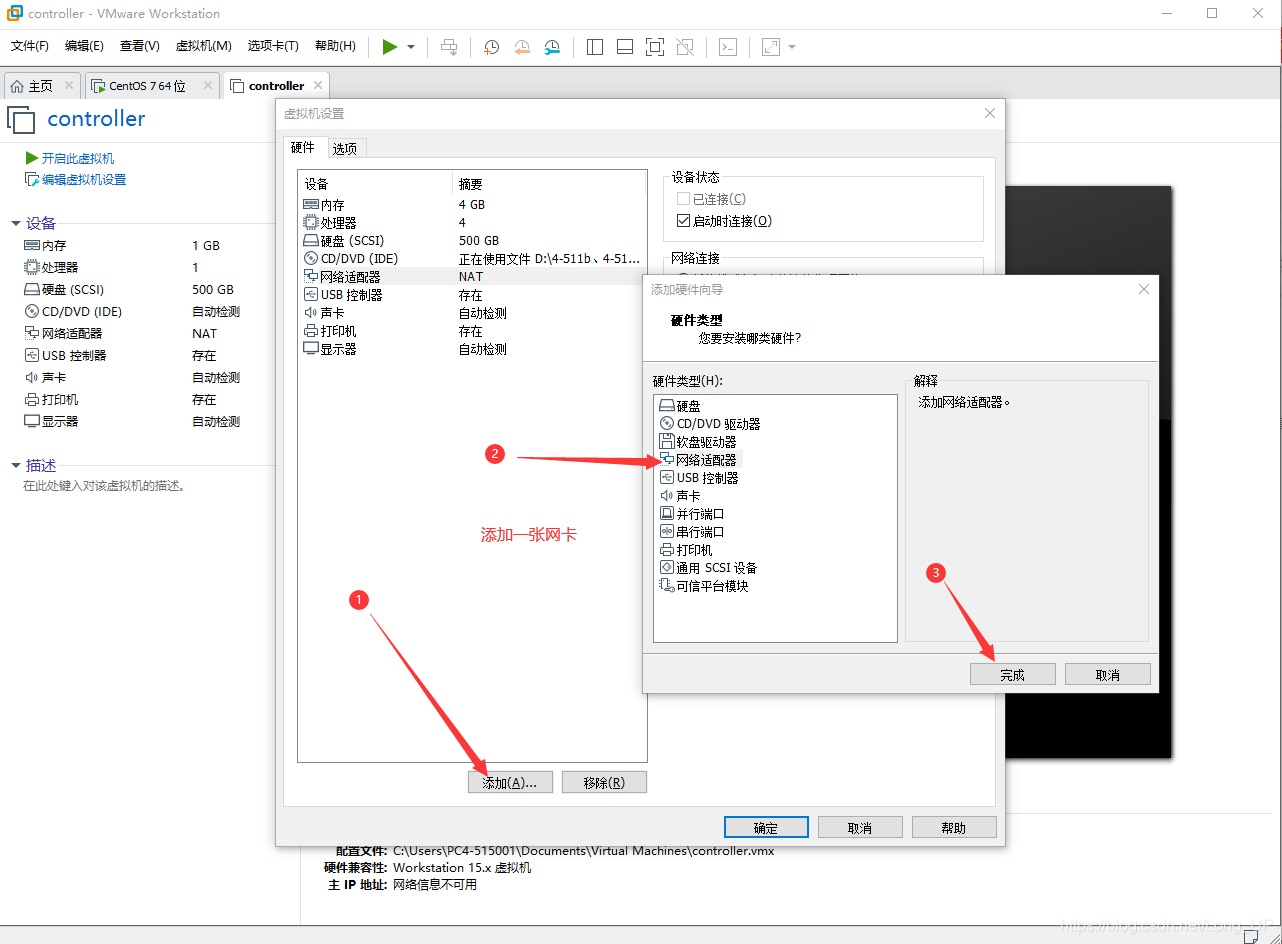Open the snapshot manager icon
The image size is (1282, 944).
pyautogui.click(x=553, y=47)
